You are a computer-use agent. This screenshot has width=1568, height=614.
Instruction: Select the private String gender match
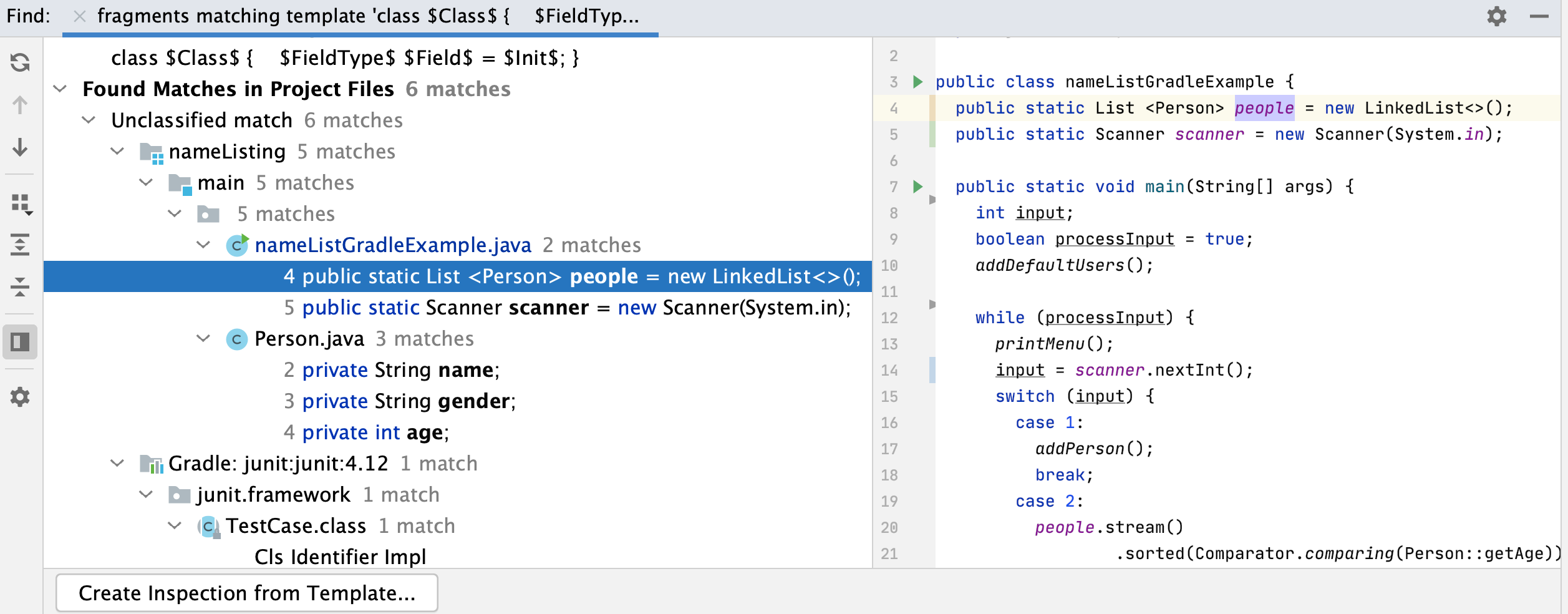pos(399,401)
